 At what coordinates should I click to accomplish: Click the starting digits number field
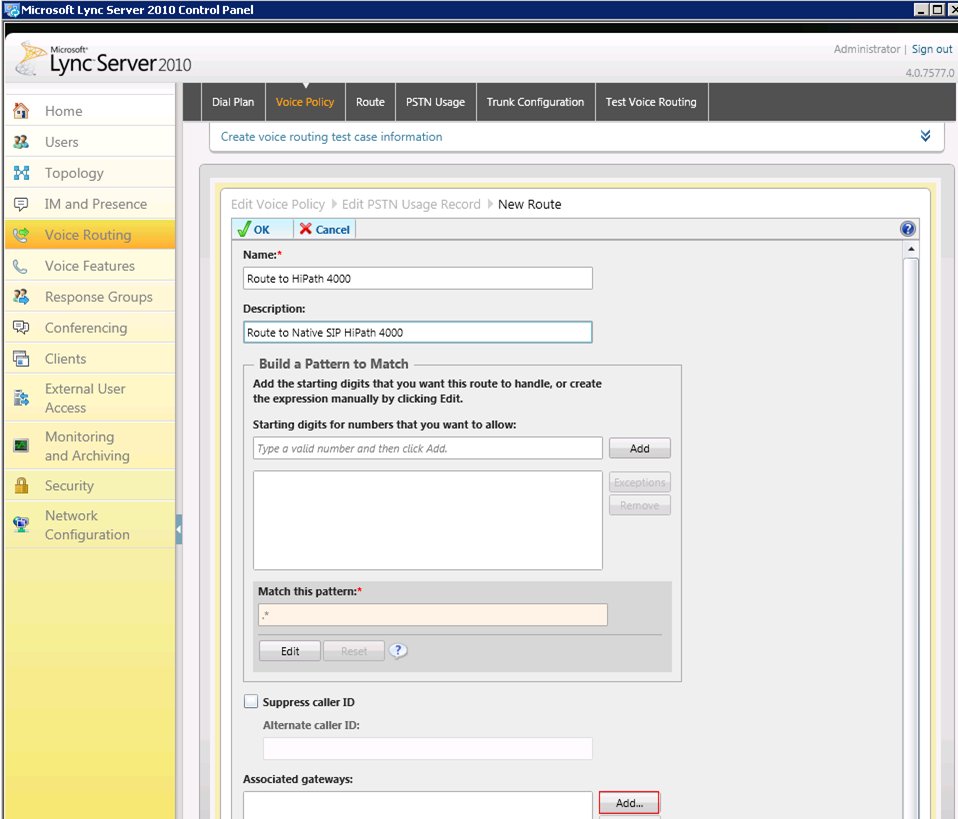[x=428, y=448]
